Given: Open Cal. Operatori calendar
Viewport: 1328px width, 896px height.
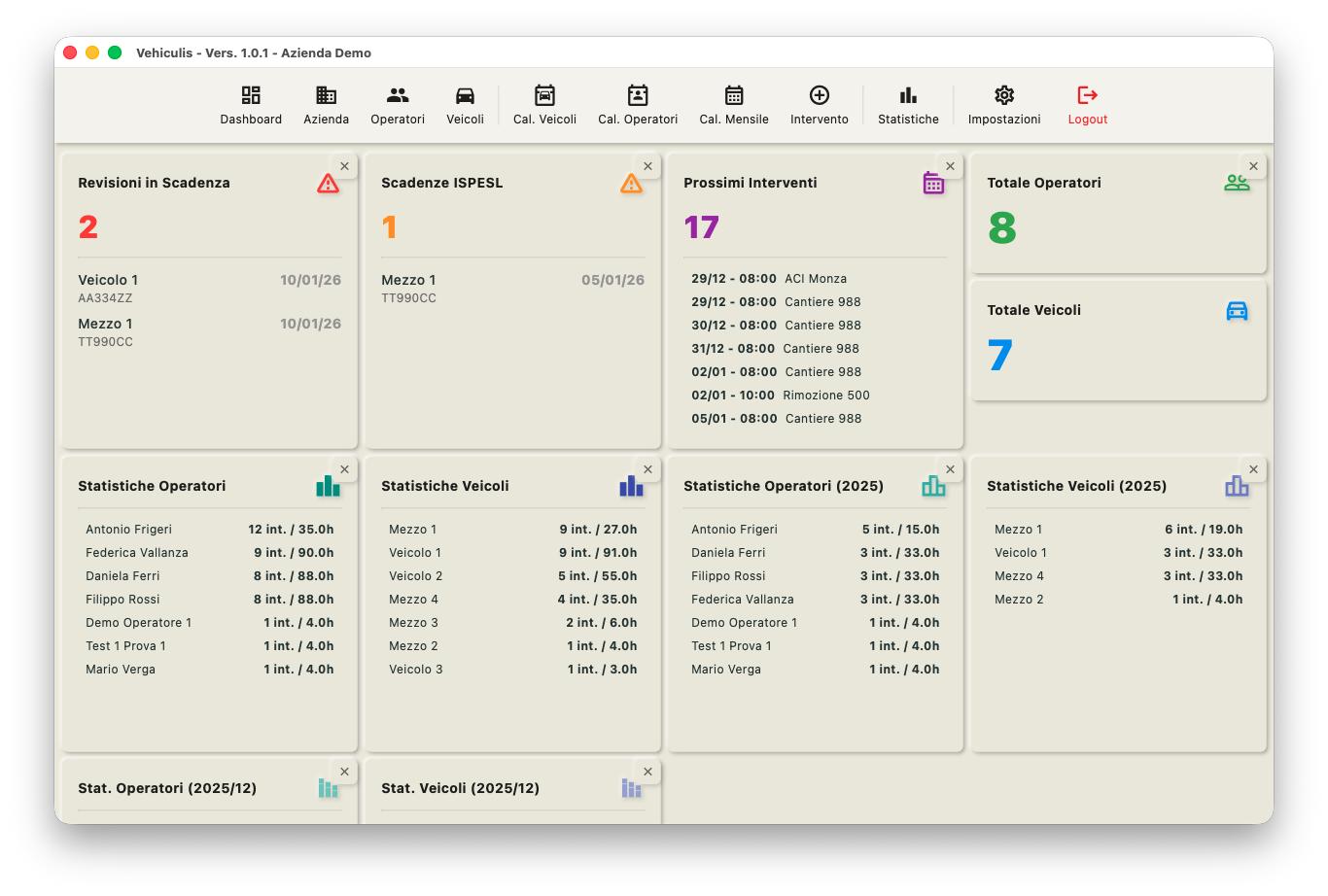Looking at the screenshot, I should pos(638,105).
